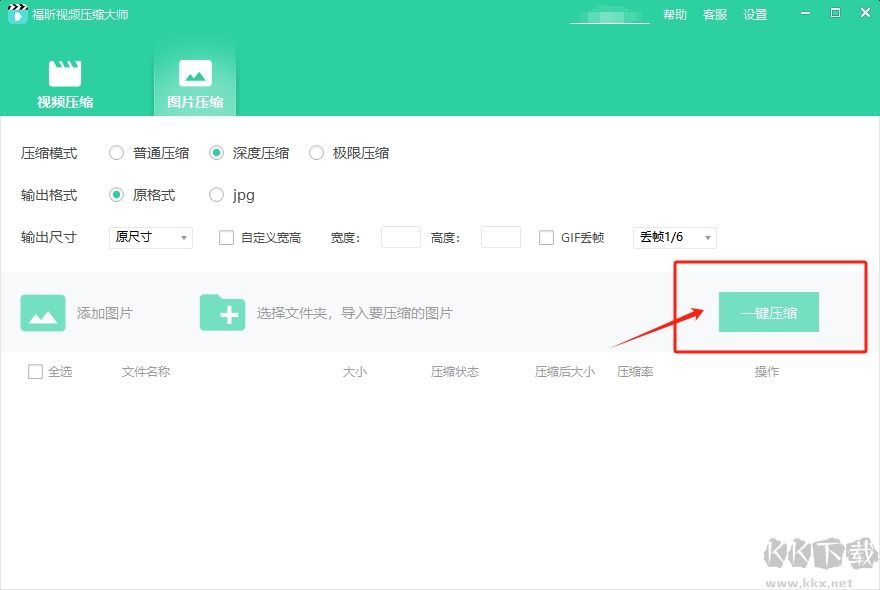This screenshot has width=880, height=590.
Task: Enable the 自定义宽高 checkbox
Action: click(226, 238)
